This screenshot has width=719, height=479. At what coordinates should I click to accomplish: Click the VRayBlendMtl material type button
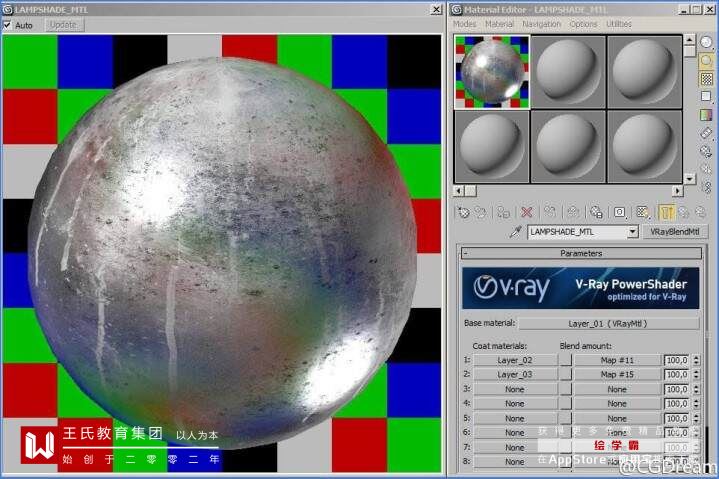pyautogui.click(x=675, y=232)
